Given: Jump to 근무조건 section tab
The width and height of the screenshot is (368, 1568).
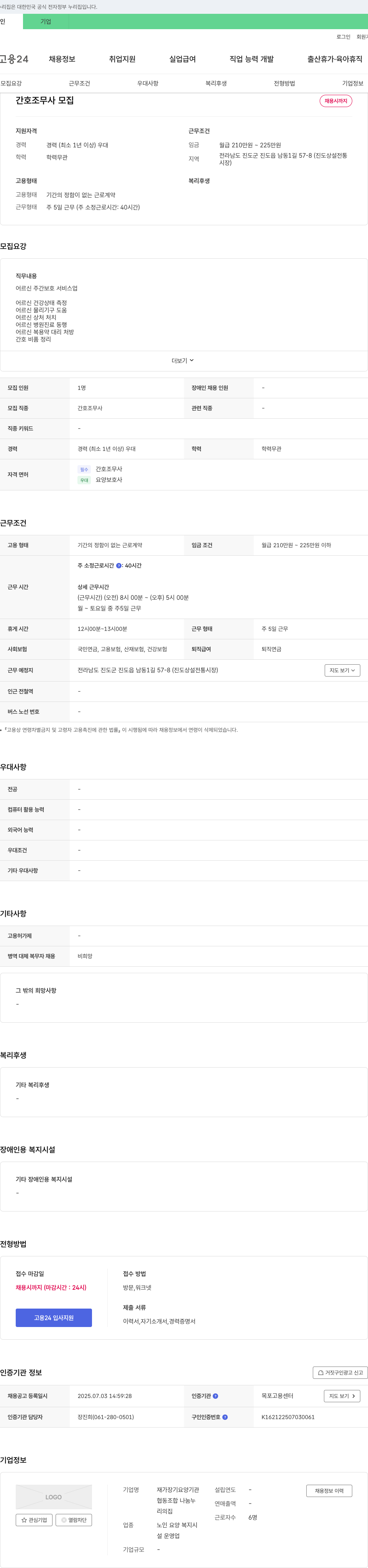Looking at the screenshot, I should pos(79,83).
